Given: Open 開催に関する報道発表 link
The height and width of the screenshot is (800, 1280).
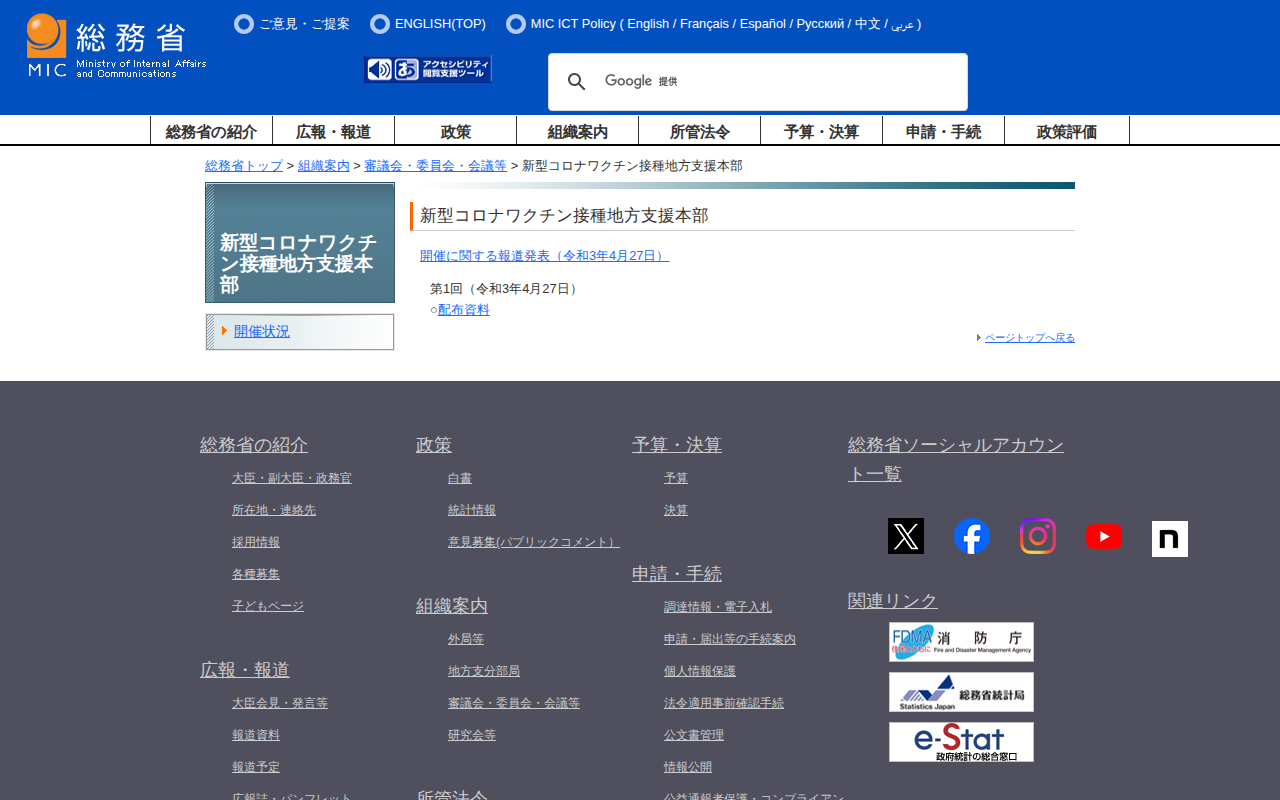Looking at the screenshot, I should pyautogui.click(x=544, y=256).
